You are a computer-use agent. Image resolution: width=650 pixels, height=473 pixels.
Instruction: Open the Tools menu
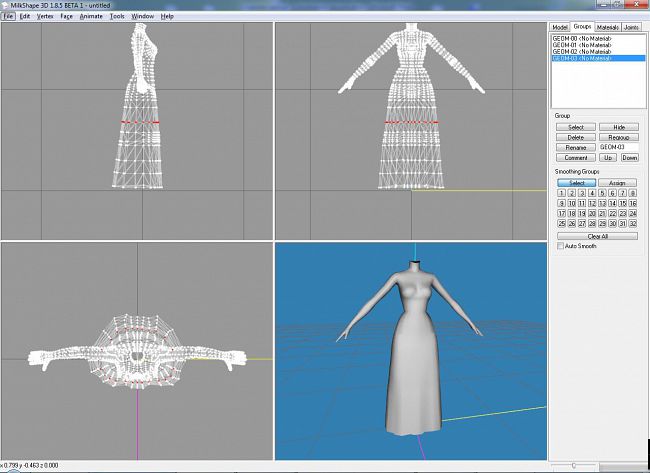pos(117,16)
